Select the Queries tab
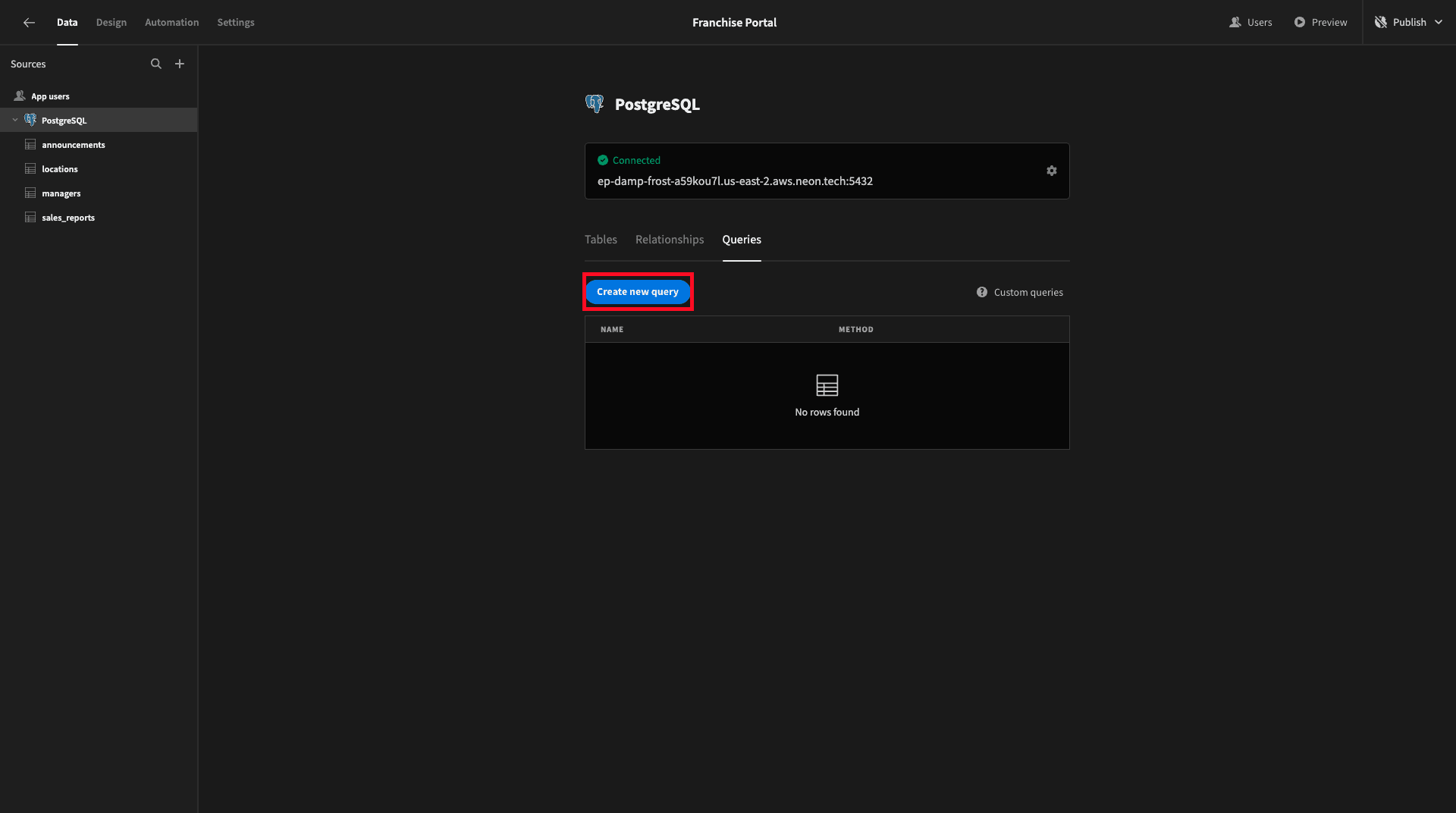Screen dimensions: 1456x813 point(742,240)
